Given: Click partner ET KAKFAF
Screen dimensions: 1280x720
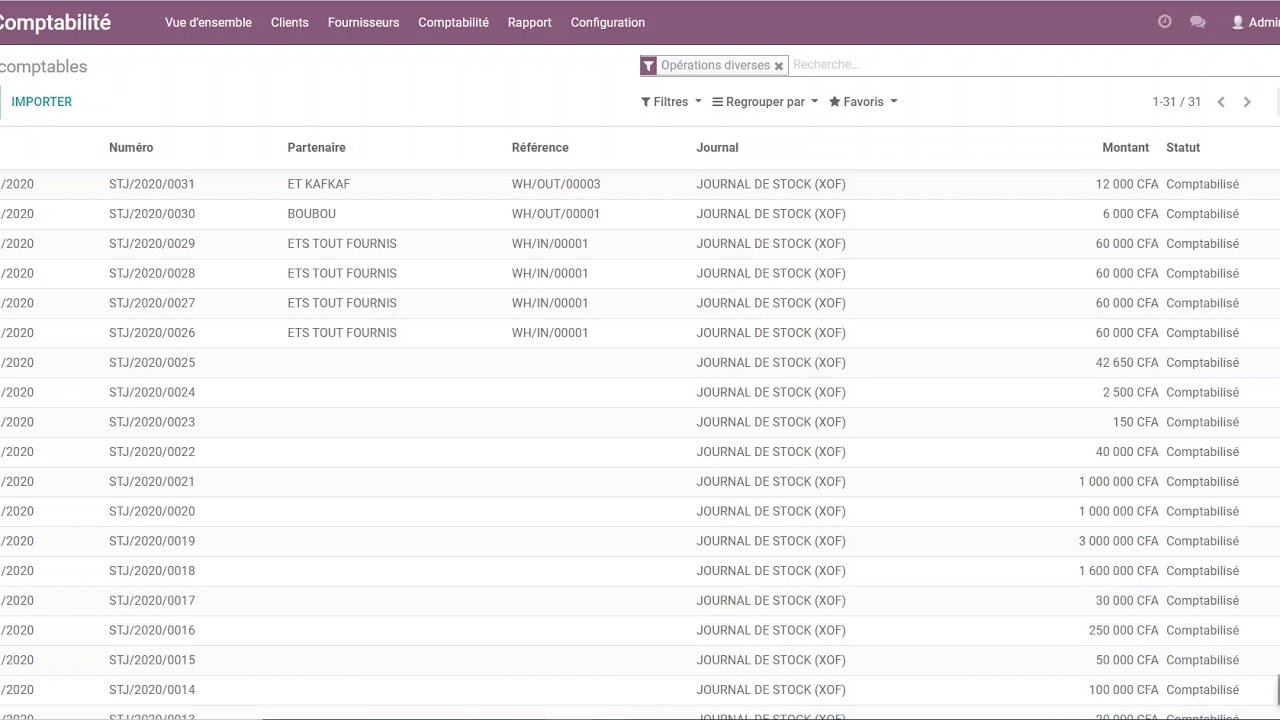Looking at the screenshot, I should coord(319,184).
